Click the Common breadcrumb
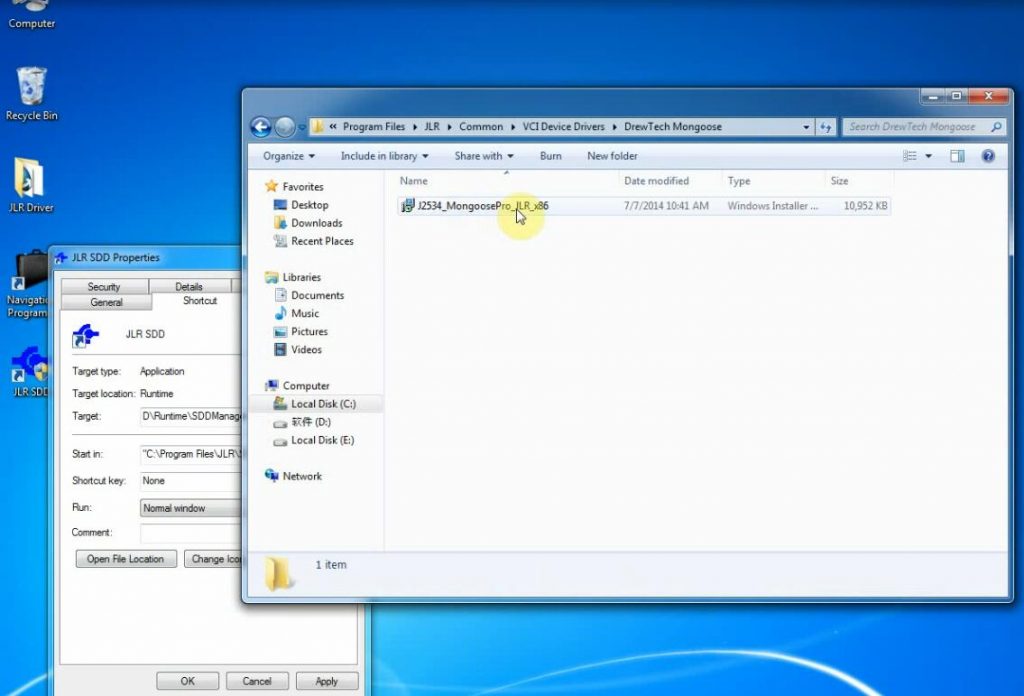 481,127
